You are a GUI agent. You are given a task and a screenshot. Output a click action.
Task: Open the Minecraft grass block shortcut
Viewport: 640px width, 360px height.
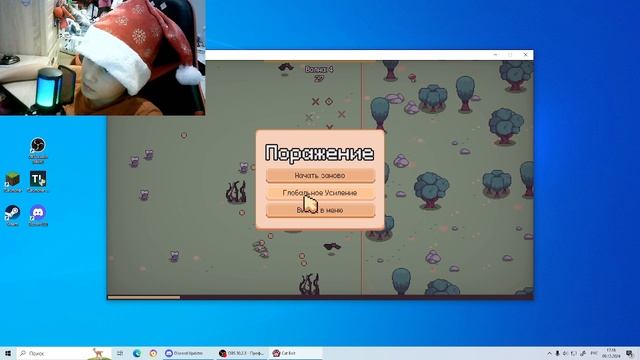click(x=13, y=182)
